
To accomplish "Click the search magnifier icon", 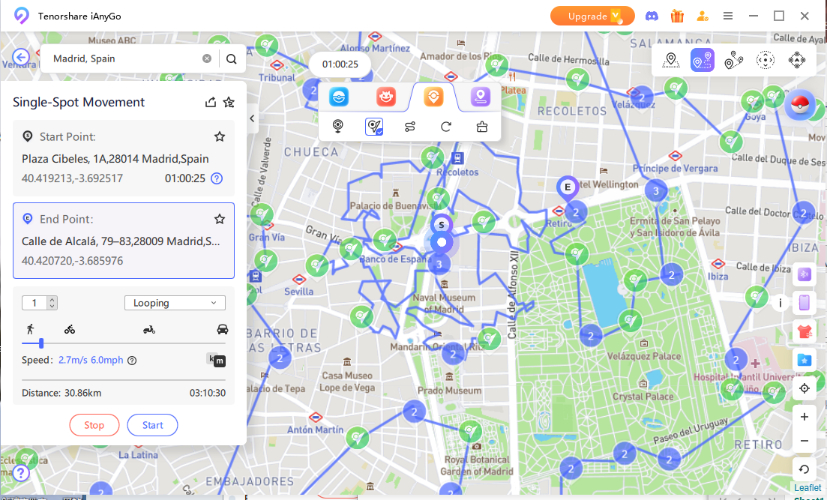I will click(x=231, y=59).
